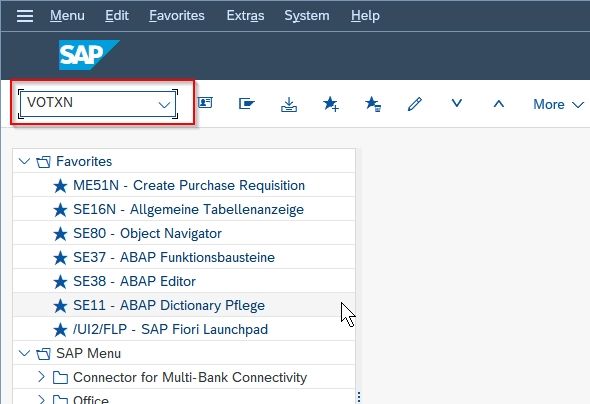Open the transaction code history dropdown arrow

tap(164, 104)
